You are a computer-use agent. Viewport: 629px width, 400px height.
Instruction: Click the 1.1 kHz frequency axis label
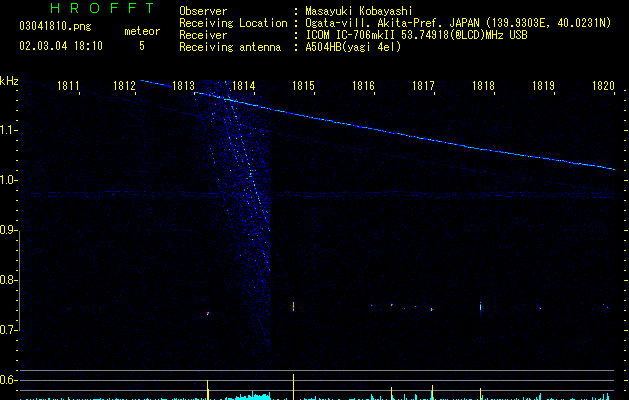[8, 130]
